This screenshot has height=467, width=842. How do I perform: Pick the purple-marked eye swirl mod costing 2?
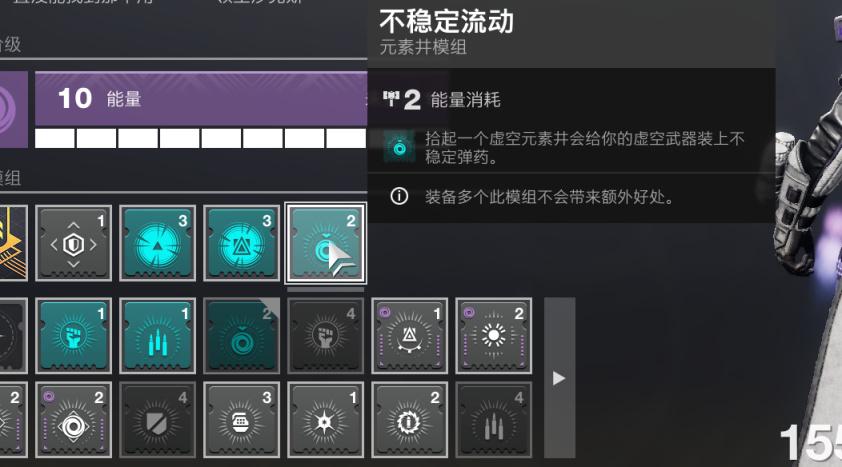tap(74, 420)
